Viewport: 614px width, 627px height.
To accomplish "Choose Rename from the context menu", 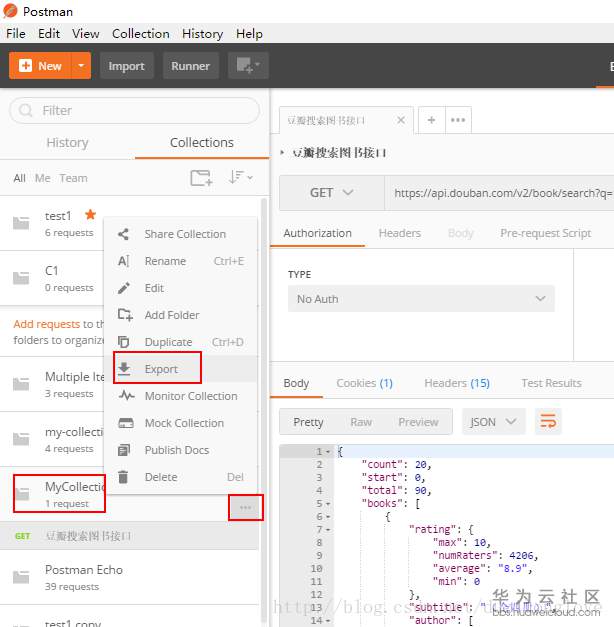I will pos(181,261).
